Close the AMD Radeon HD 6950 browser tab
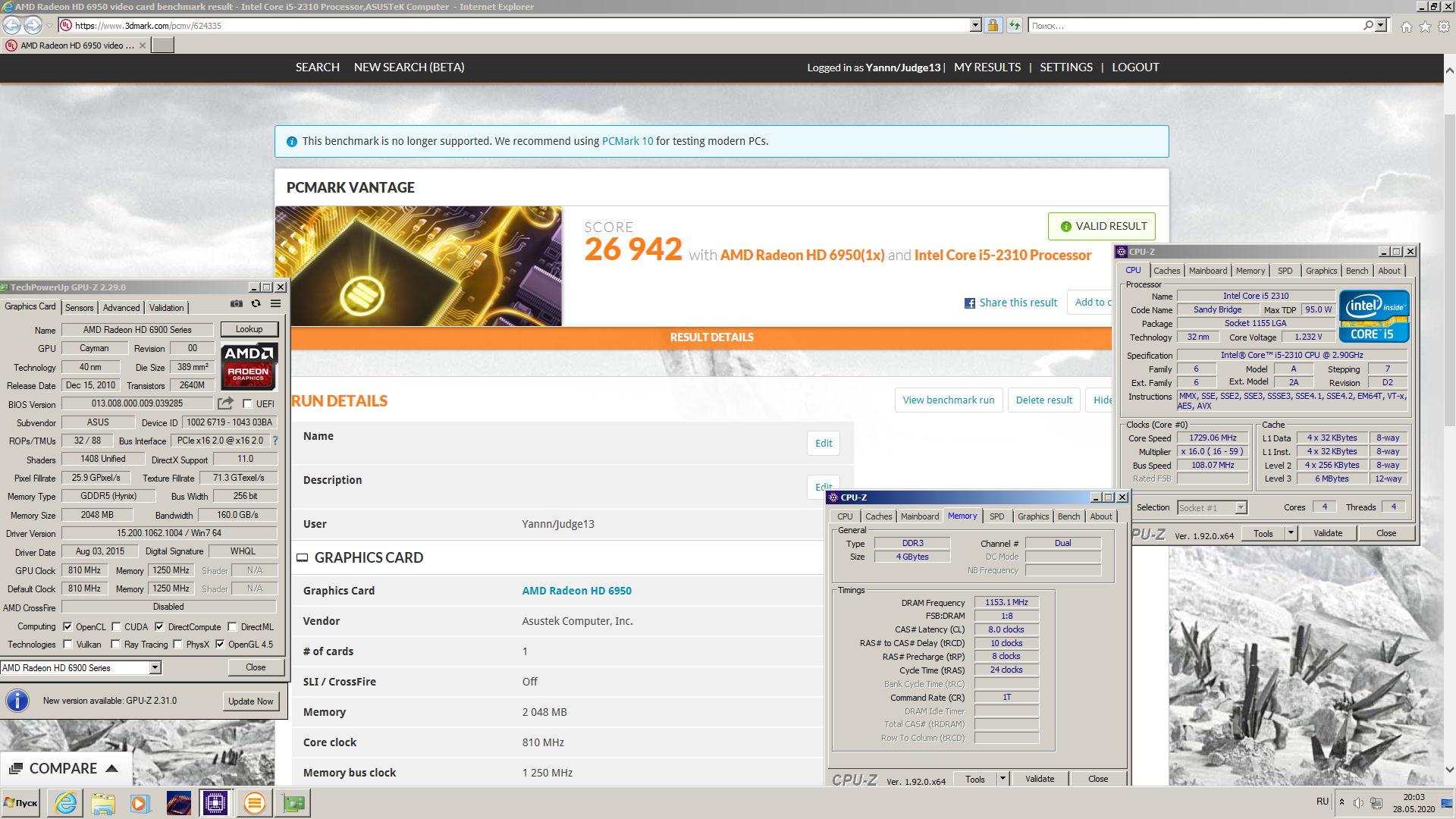This screenshot has height=819, width=1456. click(143, 45)
